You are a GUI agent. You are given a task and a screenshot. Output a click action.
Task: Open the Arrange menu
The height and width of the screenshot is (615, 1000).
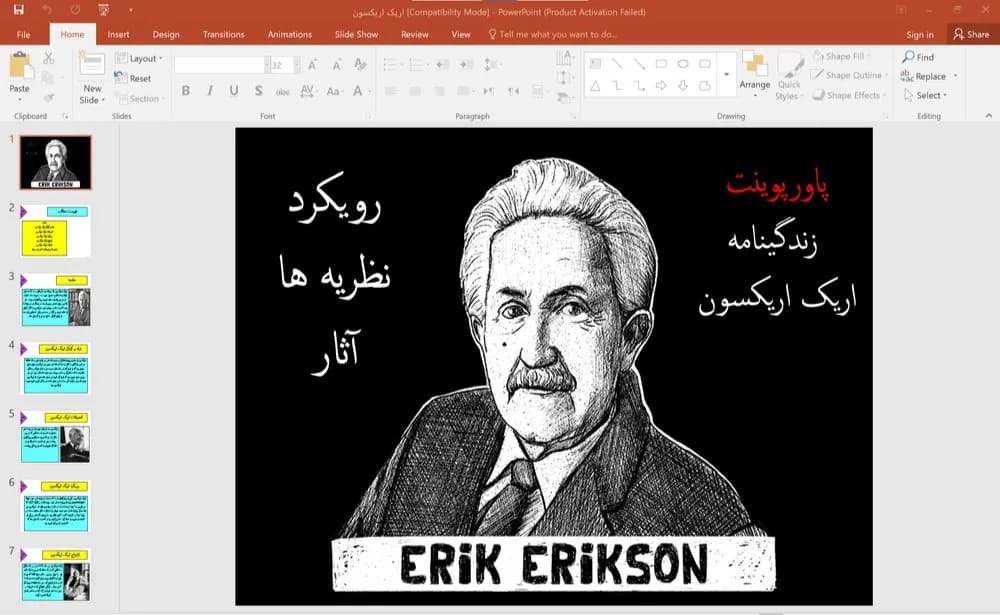point(754,75)
